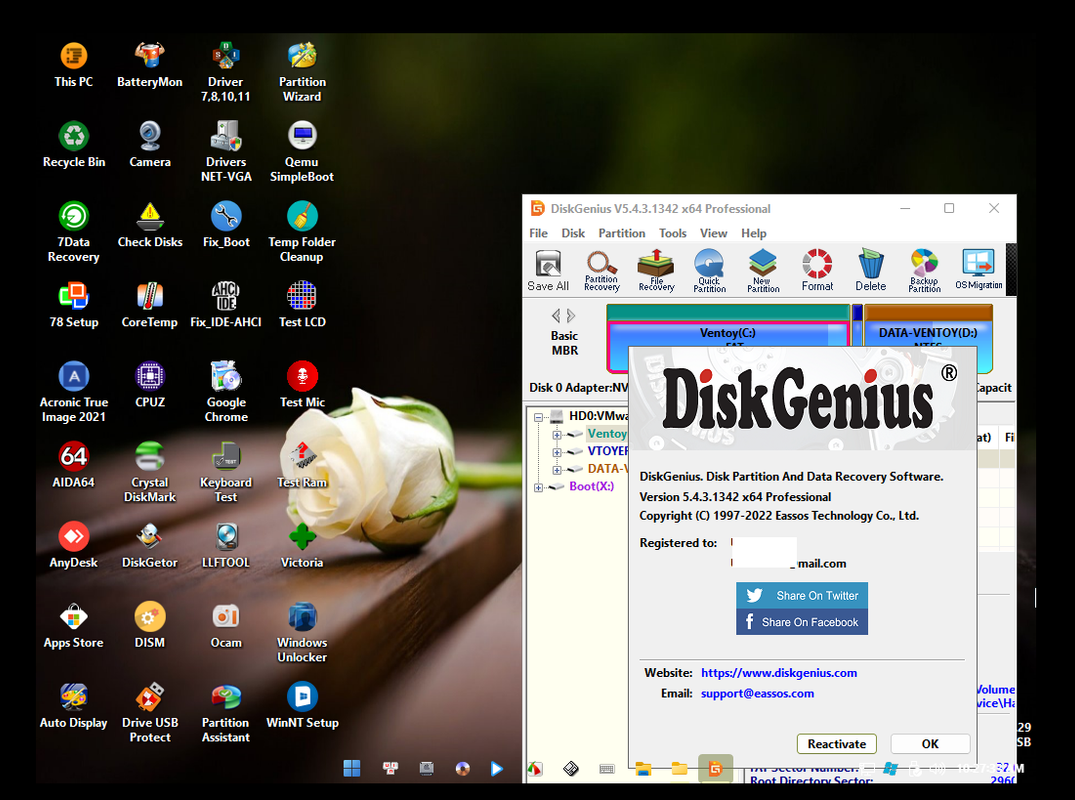Viewport: 1075px width, 800px height.
Task: Open Fix_Boot desktop icon
Action: click(x=226, y=225)
